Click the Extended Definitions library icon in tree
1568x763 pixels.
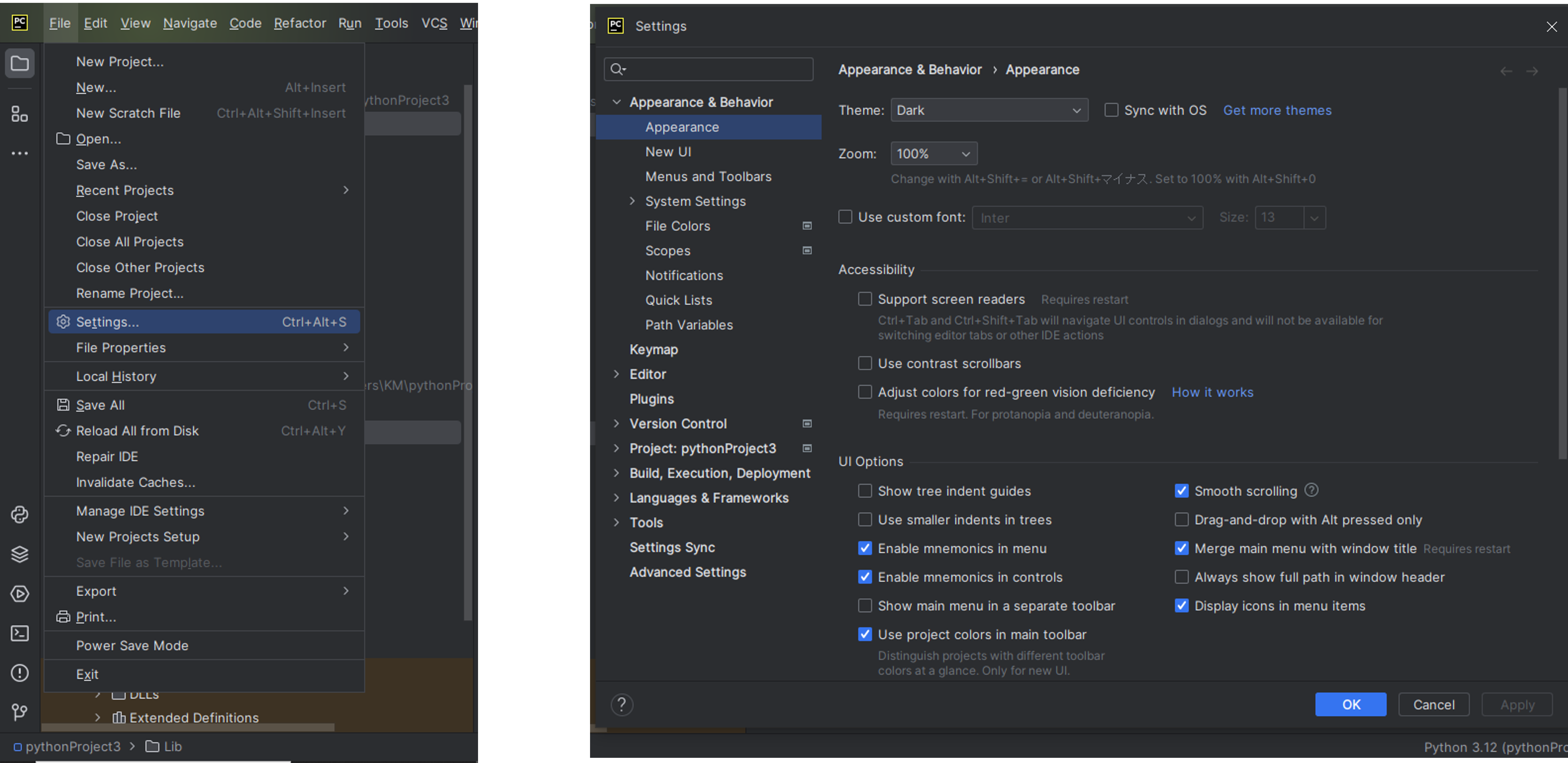click(x=119, y=718)
